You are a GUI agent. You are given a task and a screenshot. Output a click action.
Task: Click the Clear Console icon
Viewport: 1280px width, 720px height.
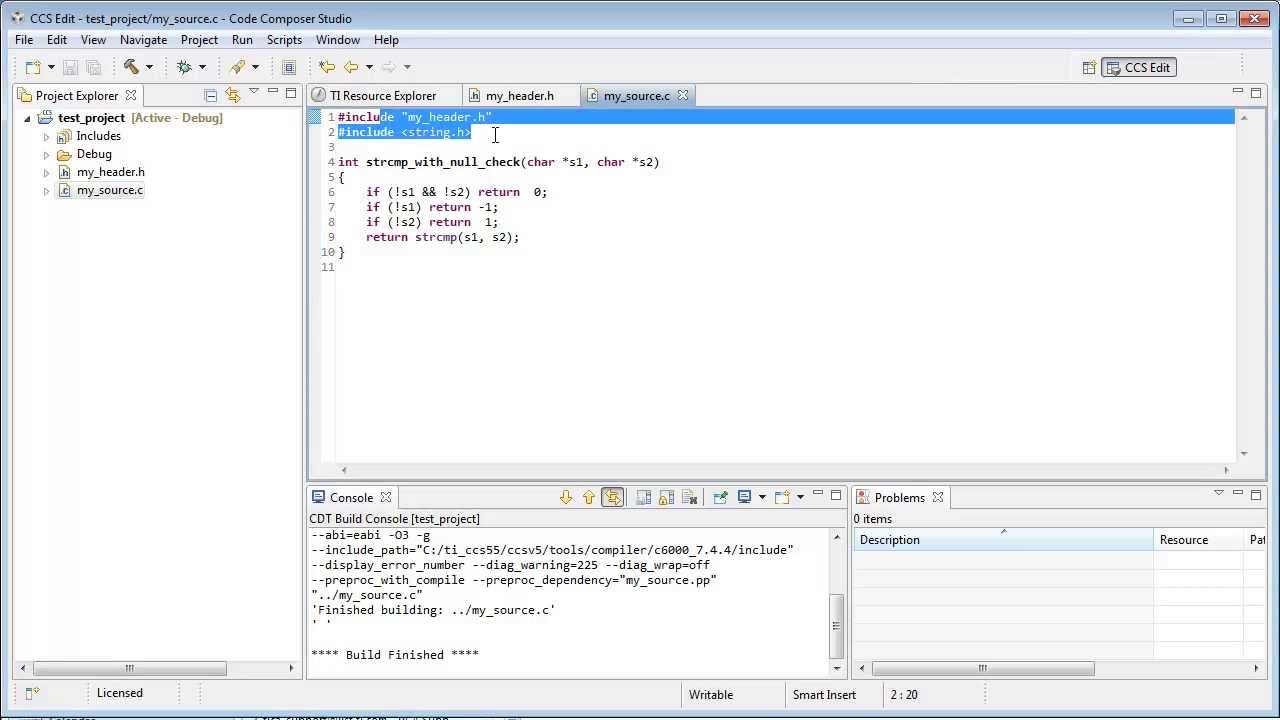click(689, 497)
